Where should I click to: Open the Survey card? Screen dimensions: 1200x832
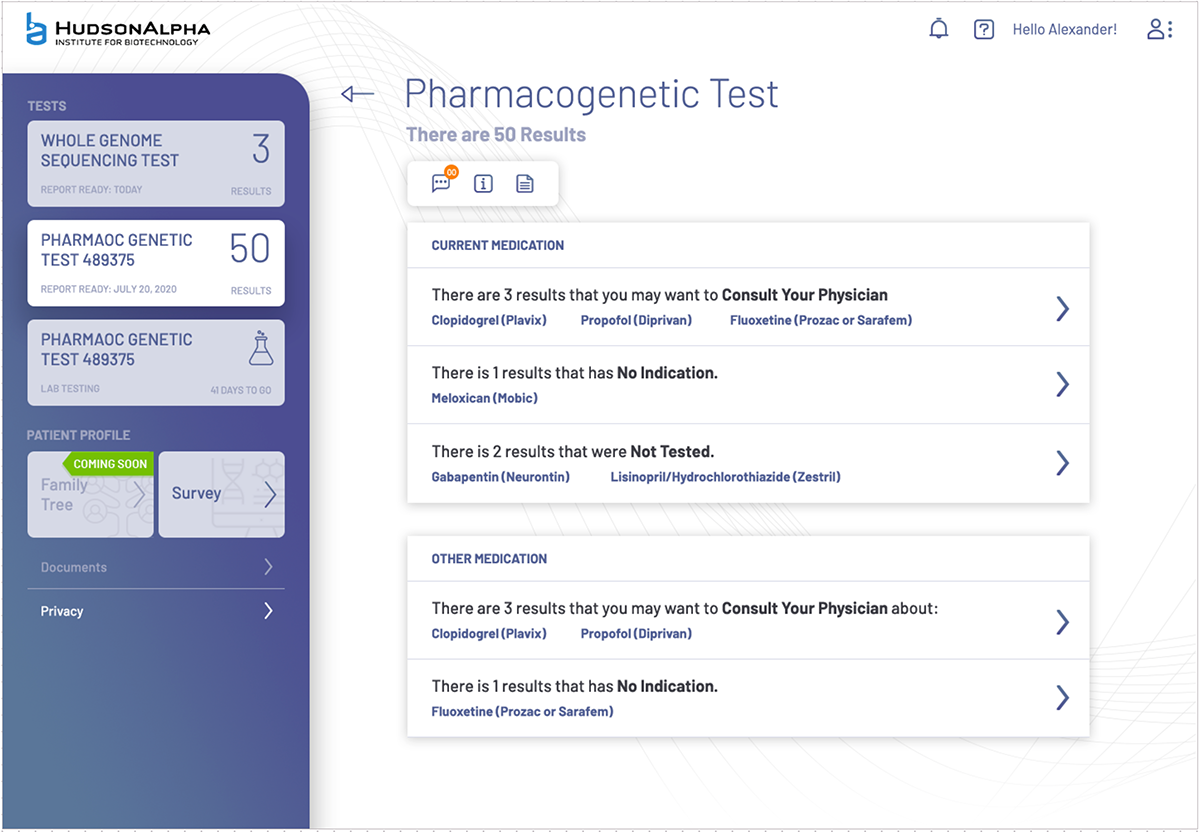click(x=222, y=494)
